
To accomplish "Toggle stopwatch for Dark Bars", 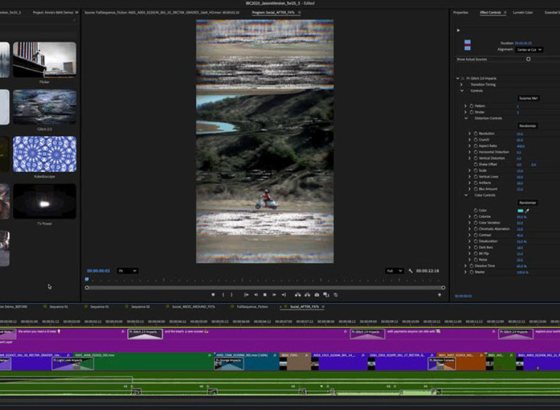I will [x=476, y=247].
